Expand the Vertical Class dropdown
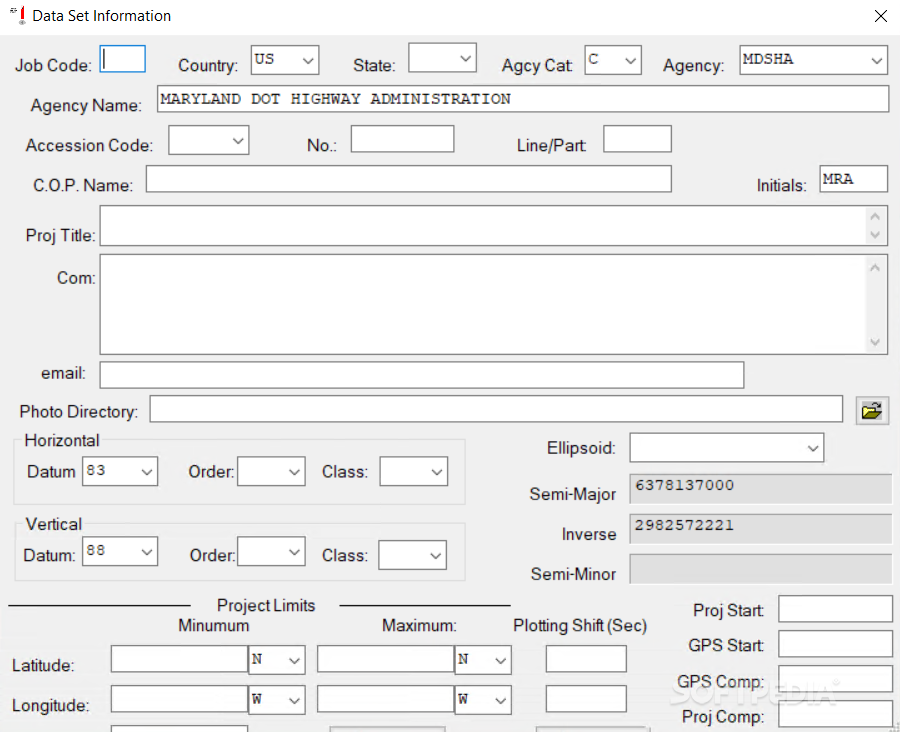900x732 pixels. point(412,555)
